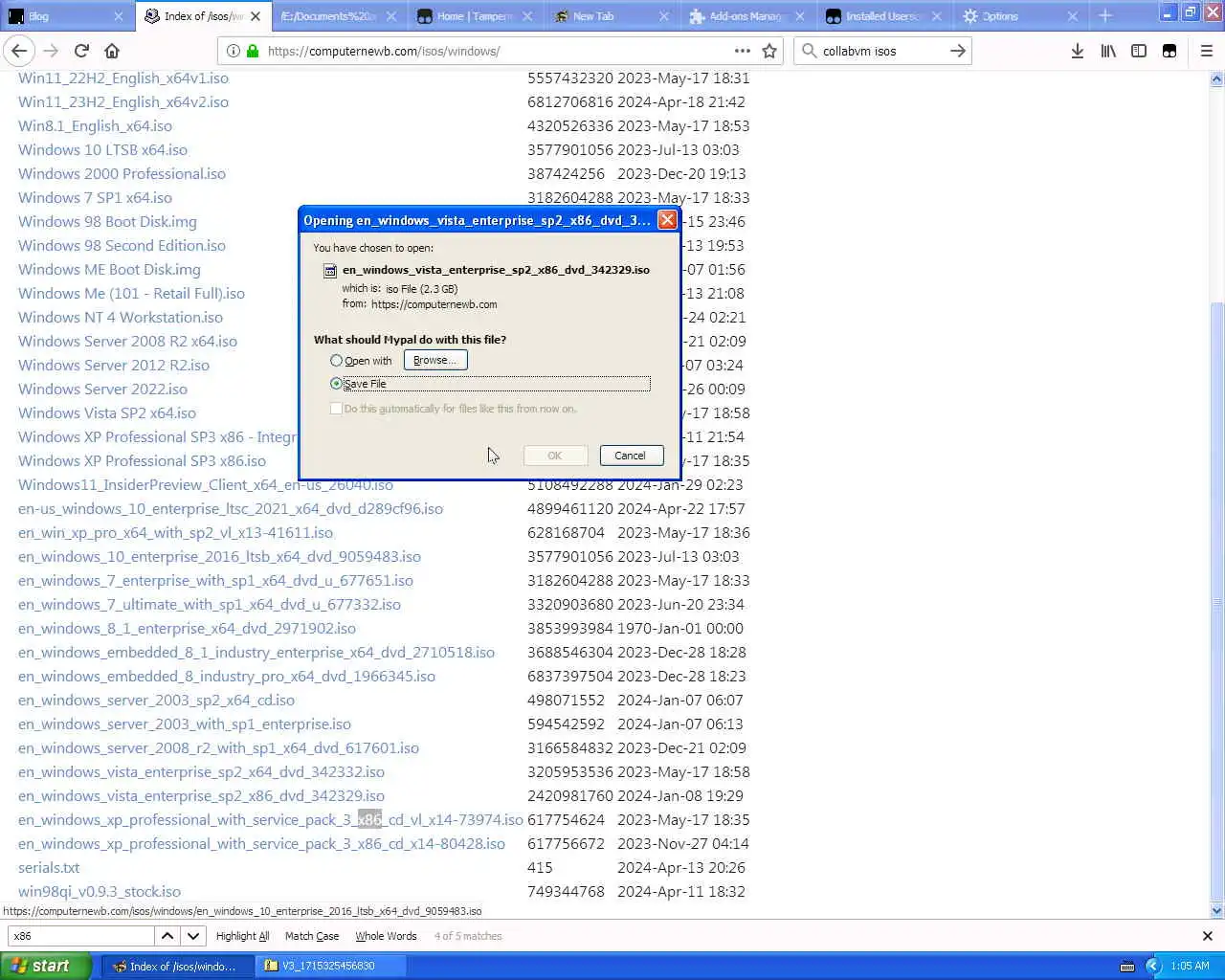This screenshot has height=980, width=1225.
Task: Open the Windows Start menu
Action: 46,966
